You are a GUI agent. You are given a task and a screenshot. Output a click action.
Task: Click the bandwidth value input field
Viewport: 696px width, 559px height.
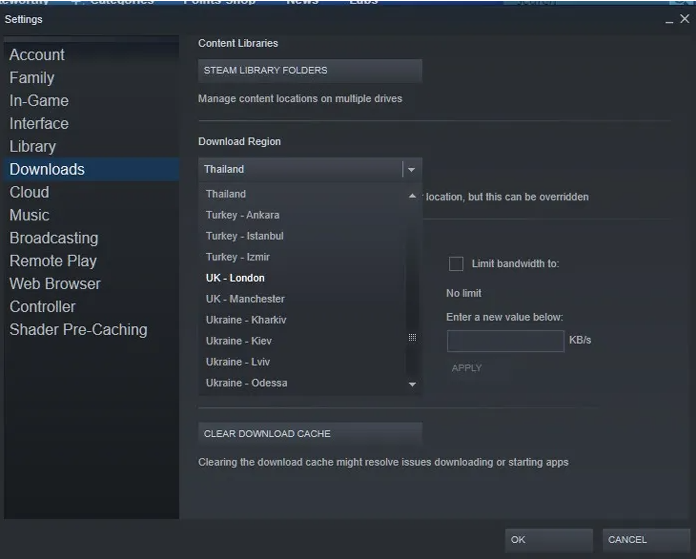pyautogui.click(x=505, y=341)
